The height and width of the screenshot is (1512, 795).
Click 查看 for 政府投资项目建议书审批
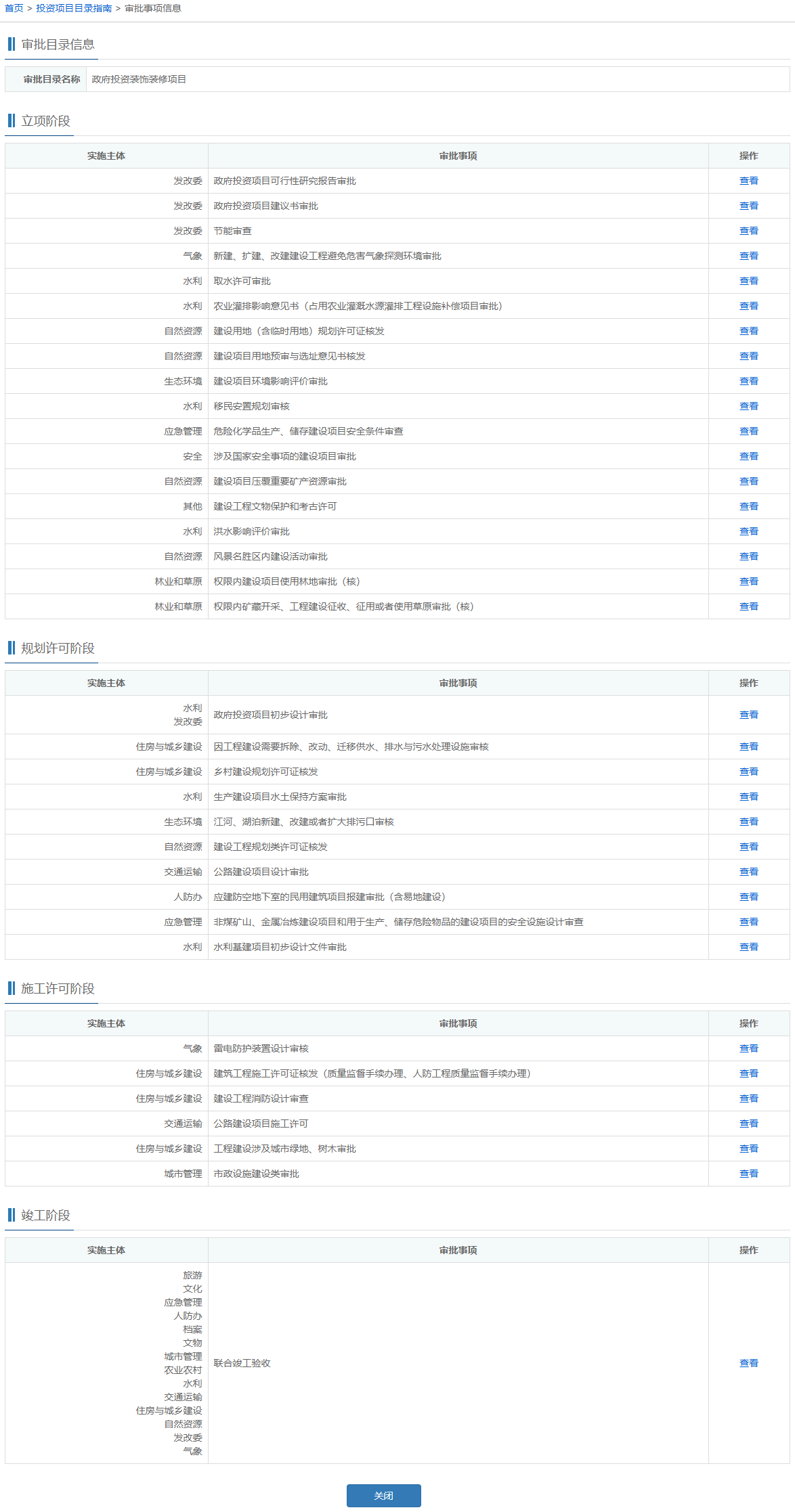click(x=748, y=206)
